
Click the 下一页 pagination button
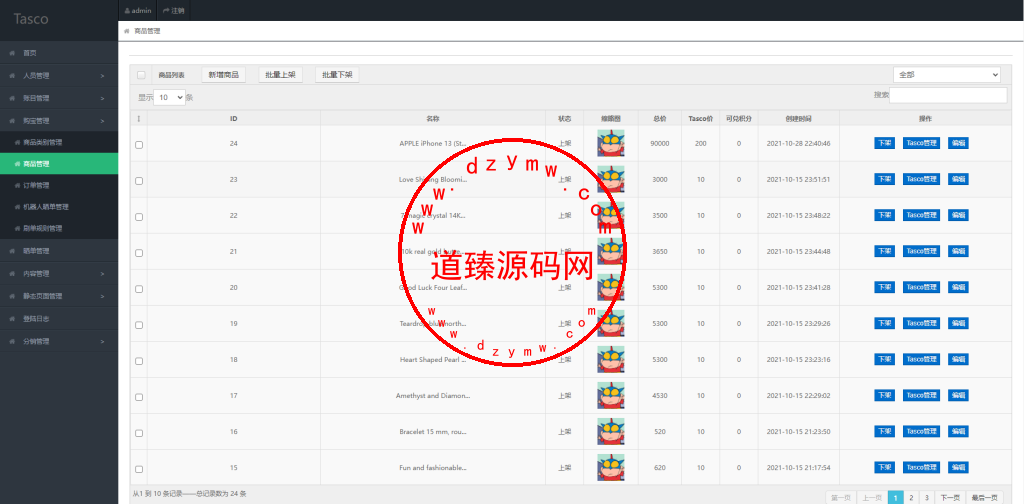(950, 497)
